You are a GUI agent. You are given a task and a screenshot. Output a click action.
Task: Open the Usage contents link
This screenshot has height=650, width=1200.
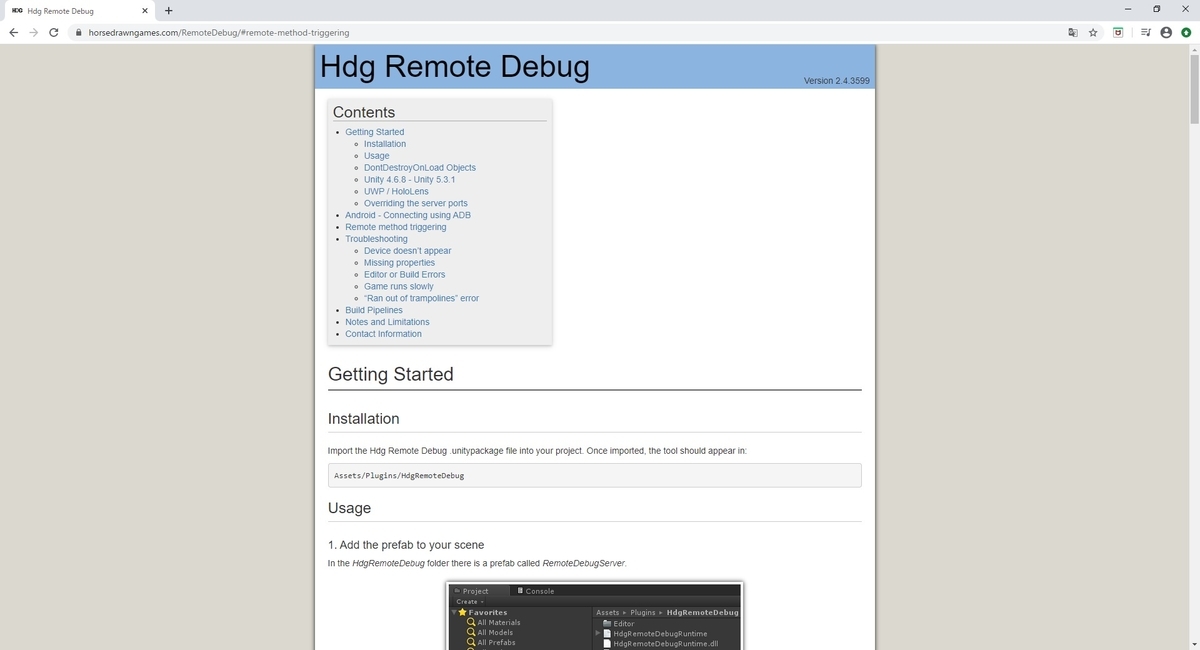tap(377, 156)
